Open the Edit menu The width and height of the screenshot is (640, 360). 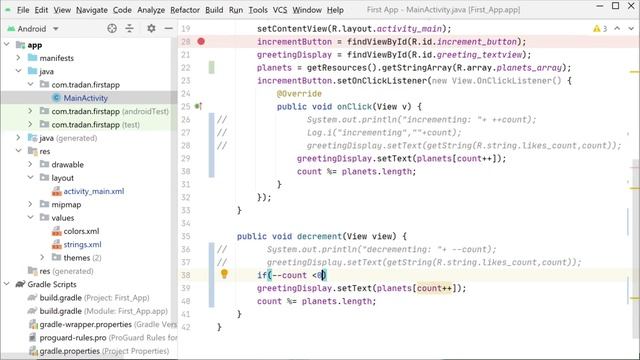click(x=41, y=10)
